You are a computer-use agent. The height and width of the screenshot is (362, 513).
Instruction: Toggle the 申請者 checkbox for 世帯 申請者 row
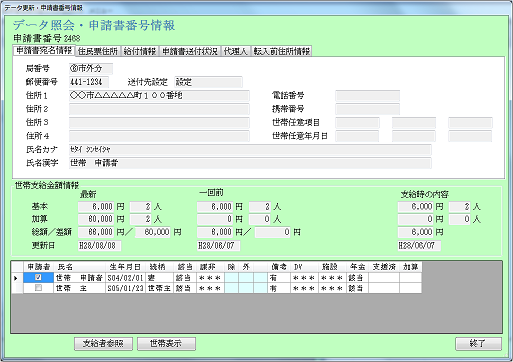click(38, 277)
